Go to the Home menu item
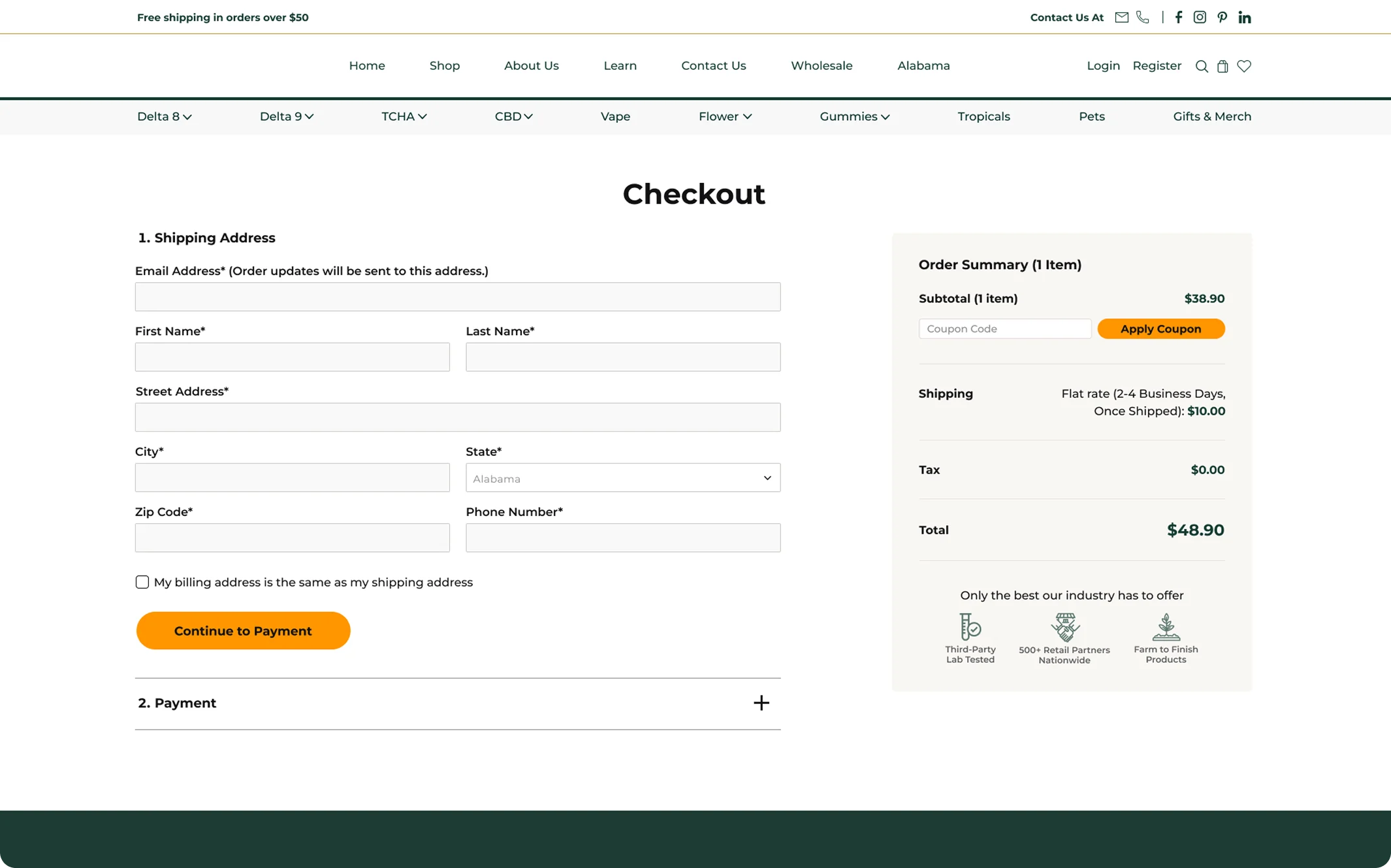The height and width of the screenshot is (868, 1391). (367, 65)
